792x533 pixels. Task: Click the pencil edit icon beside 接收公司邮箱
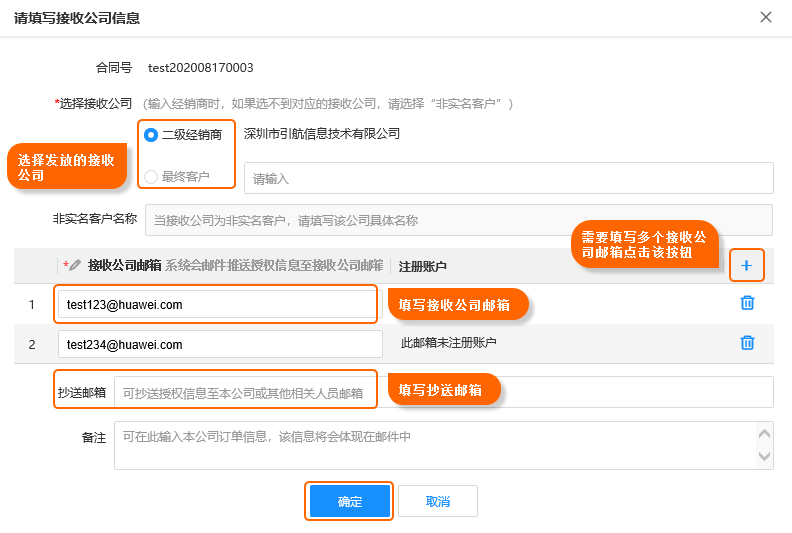(75, 265)
